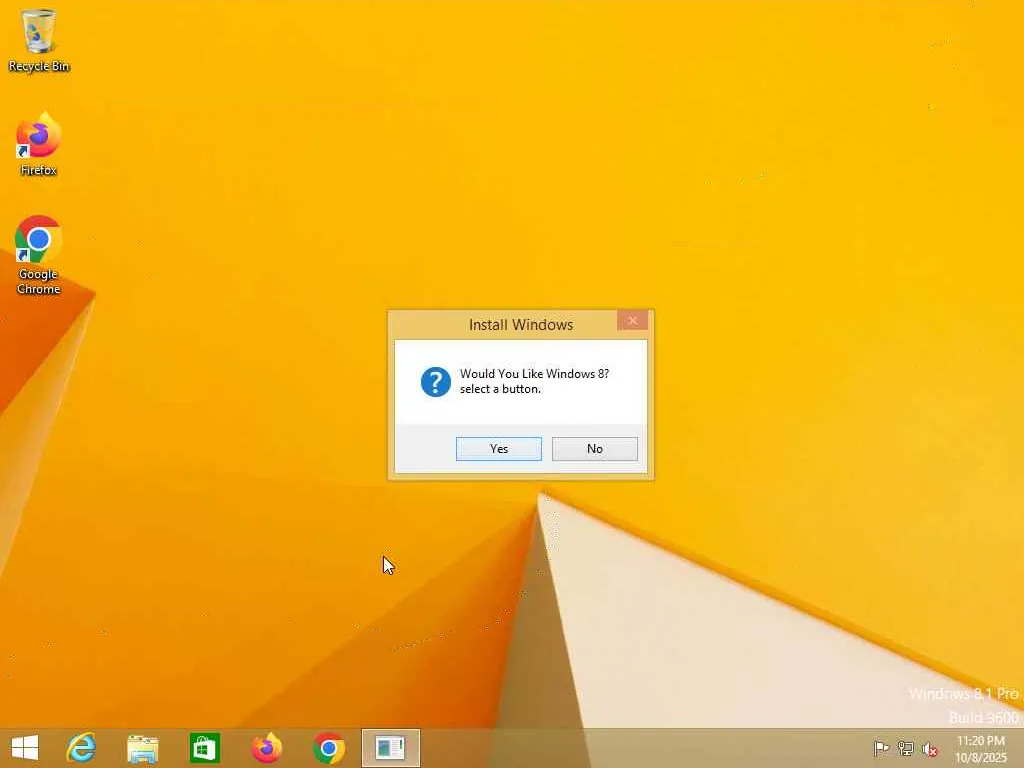Click the muted volume tray icon

(930, 749)
